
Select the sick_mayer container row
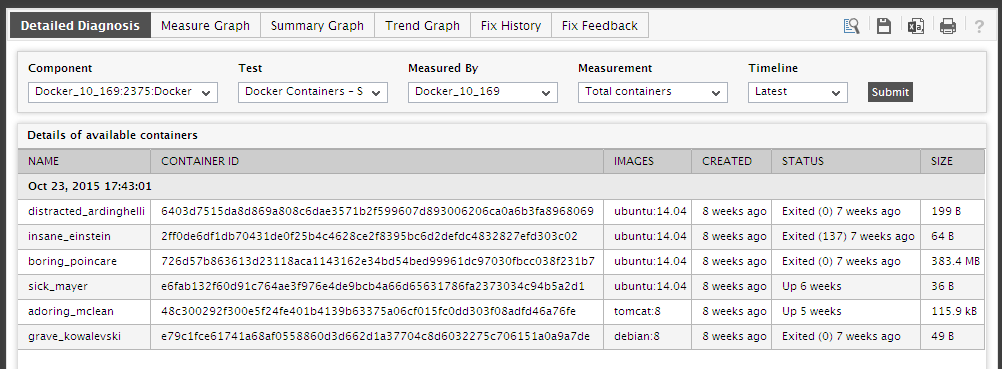[x=501, y=287]
